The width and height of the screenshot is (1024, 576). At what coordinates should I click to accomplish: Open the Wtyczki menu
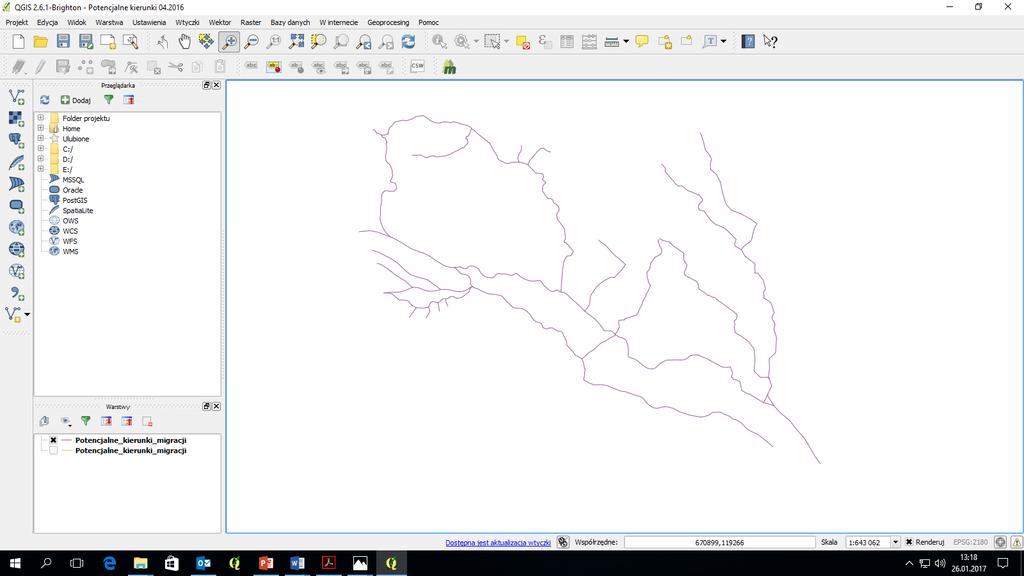tap(187, 22)
